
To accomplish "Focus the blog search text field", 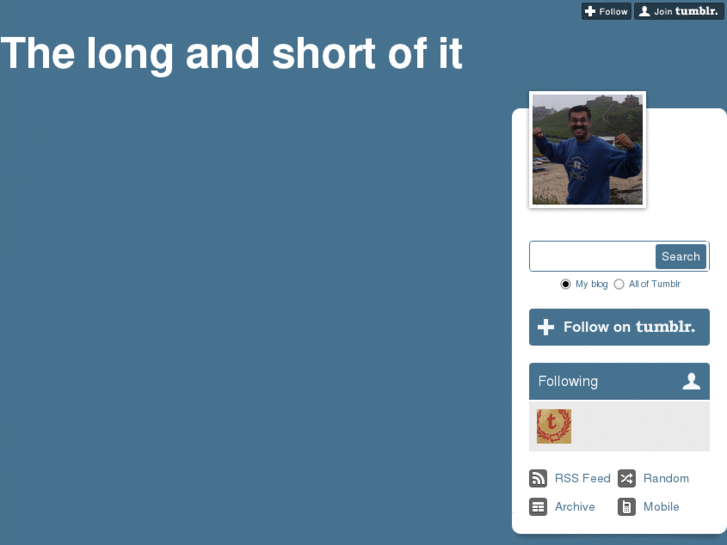I will click(593, 256).
